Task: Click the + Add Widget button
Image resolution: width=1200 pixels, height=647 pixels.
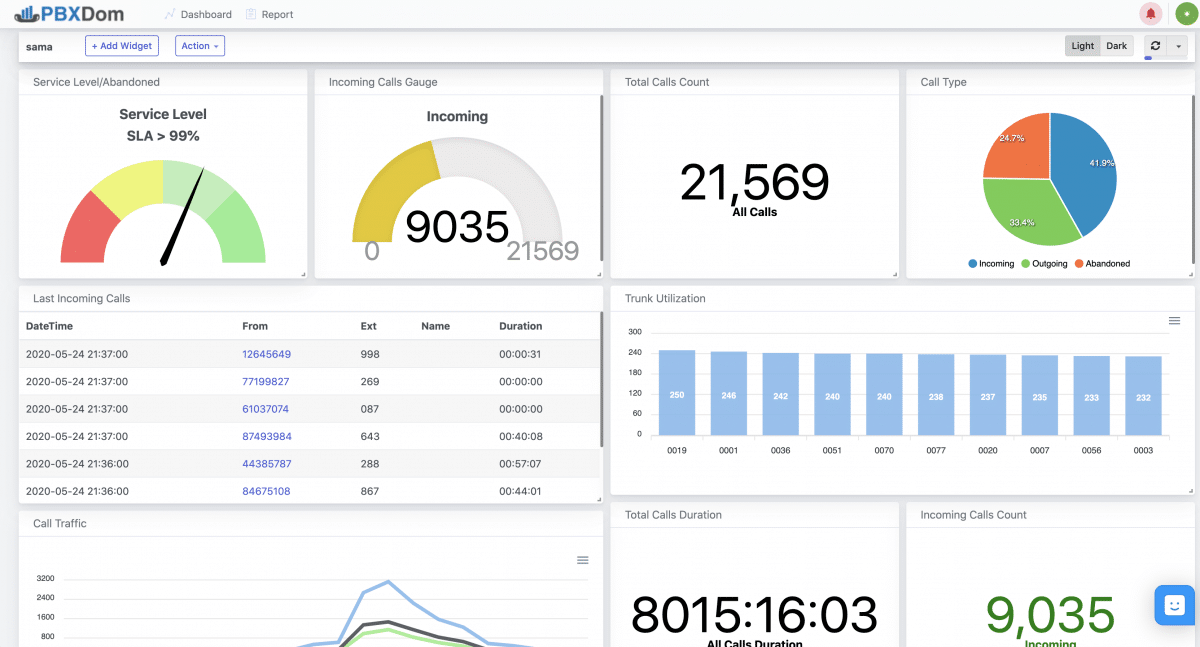Action: coord(121,45)
